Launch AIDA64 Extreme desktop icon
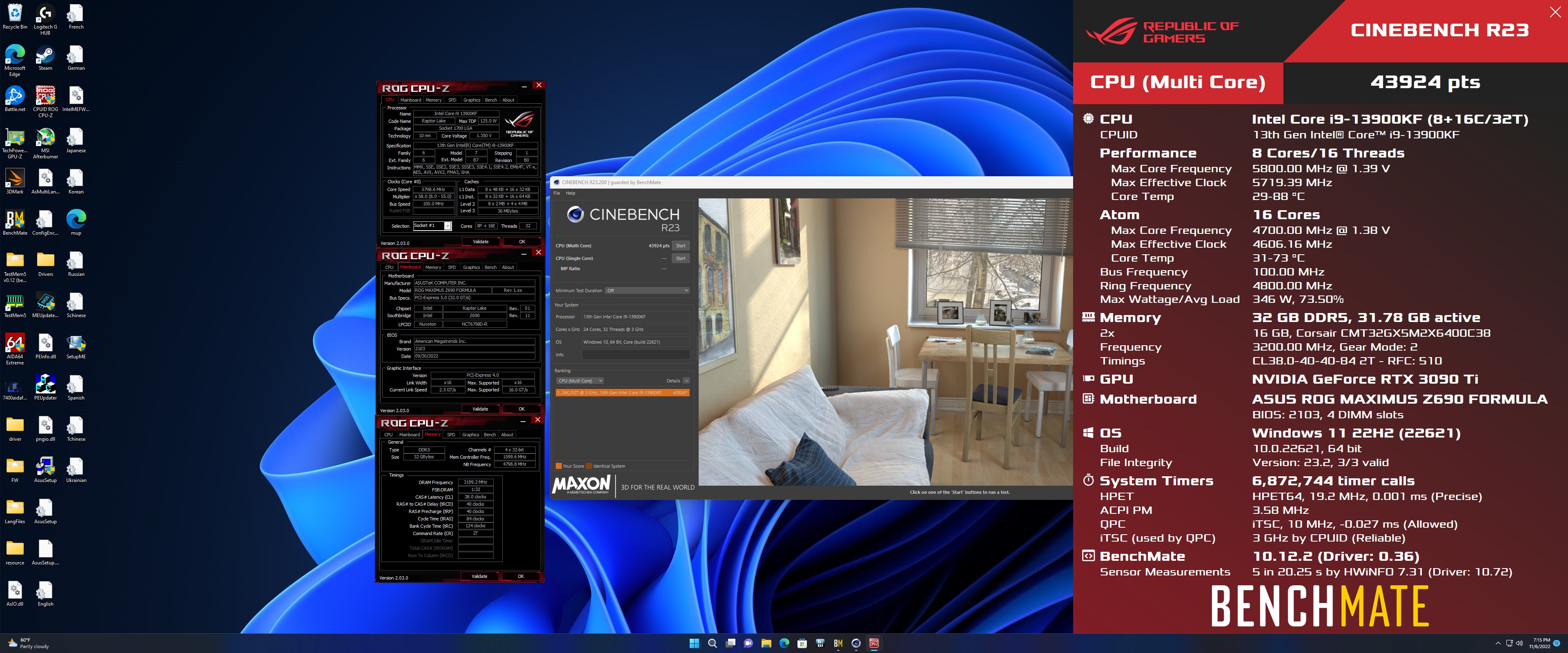This screenshot has height=653, width=1568. coord(15,349)
